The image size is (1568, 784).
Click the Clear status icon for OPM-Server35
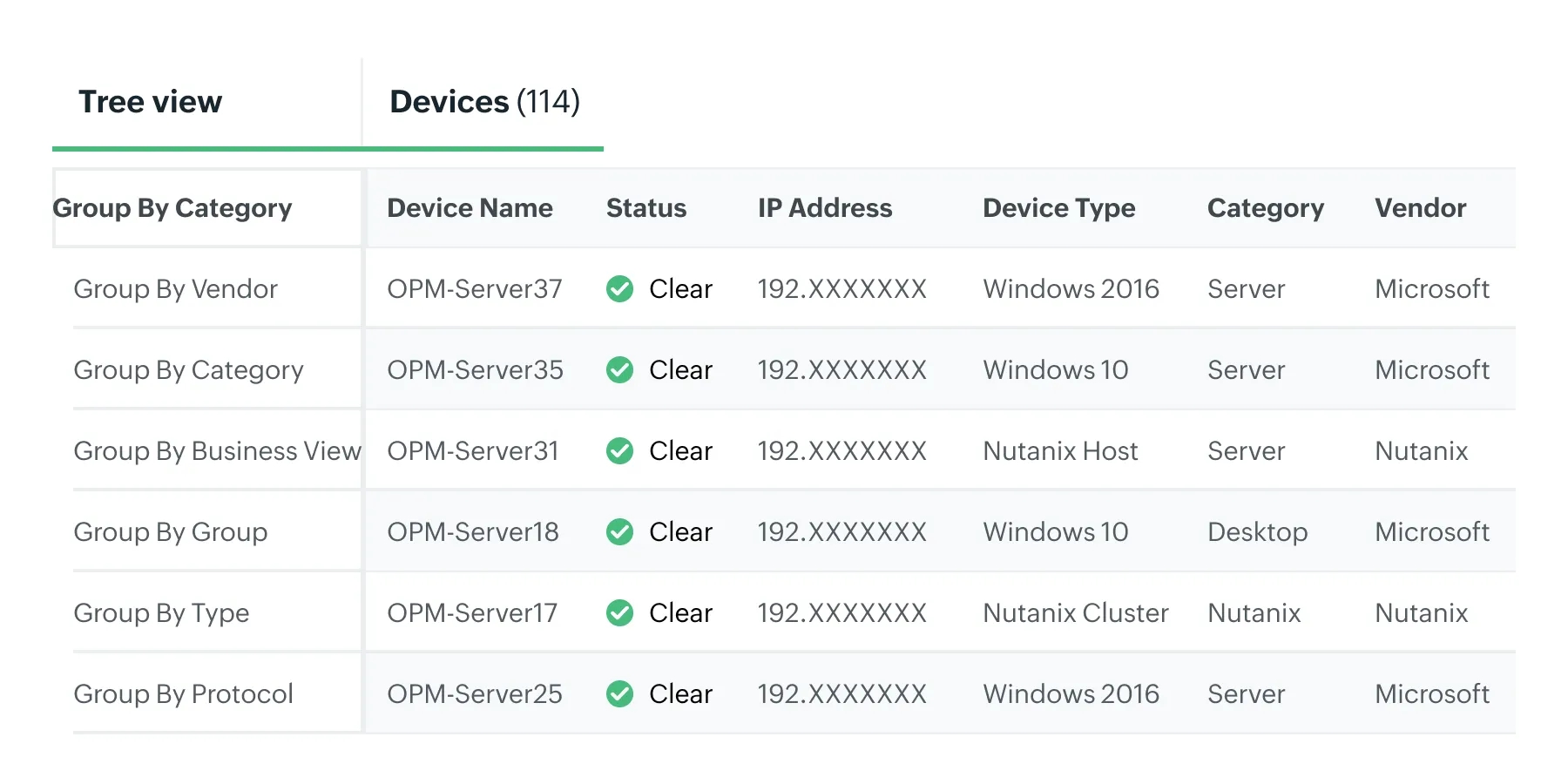[620, 369]
